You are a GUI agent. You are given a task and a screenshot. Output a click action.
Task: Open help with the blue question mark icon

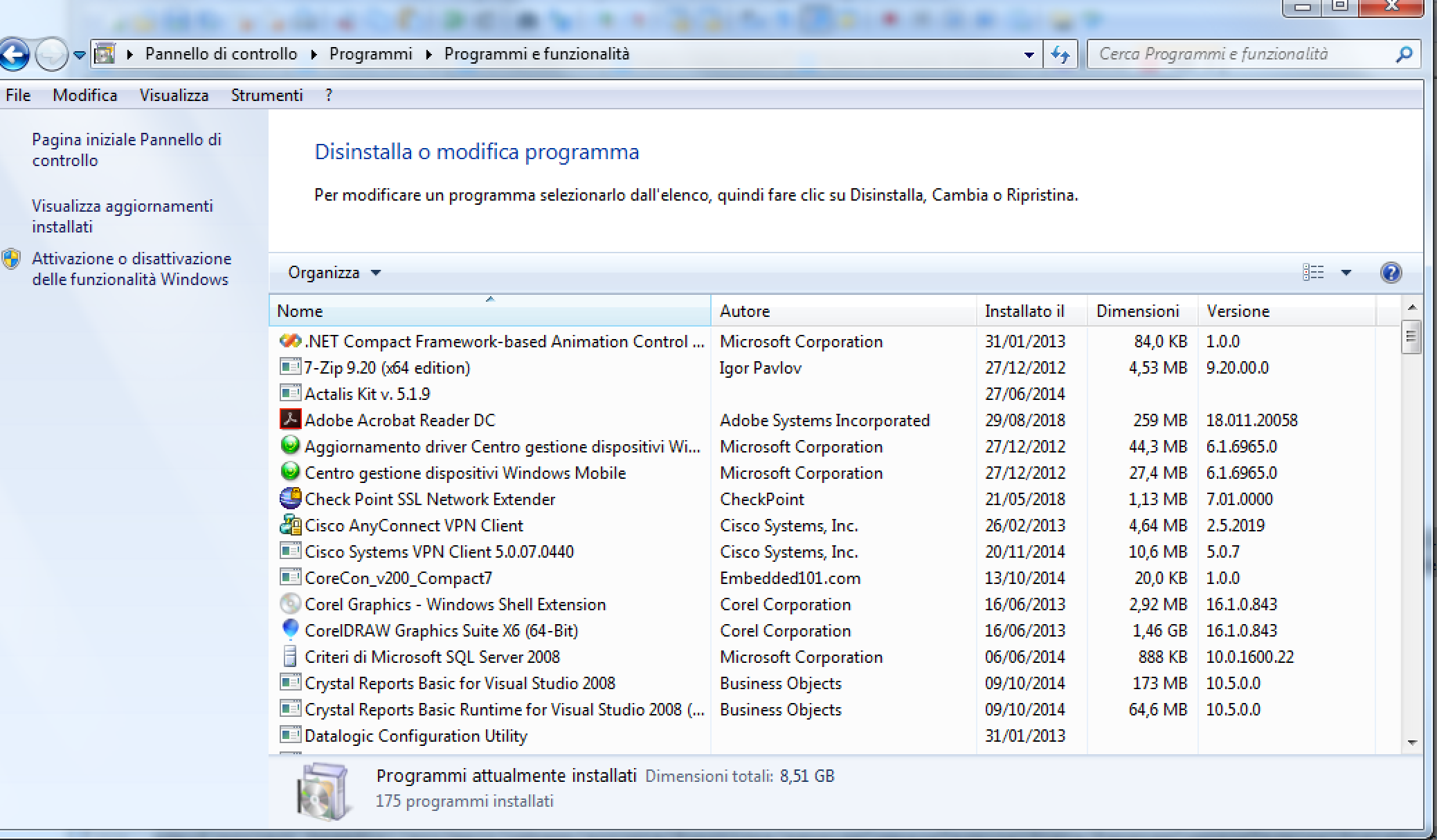pos(1391,273)
